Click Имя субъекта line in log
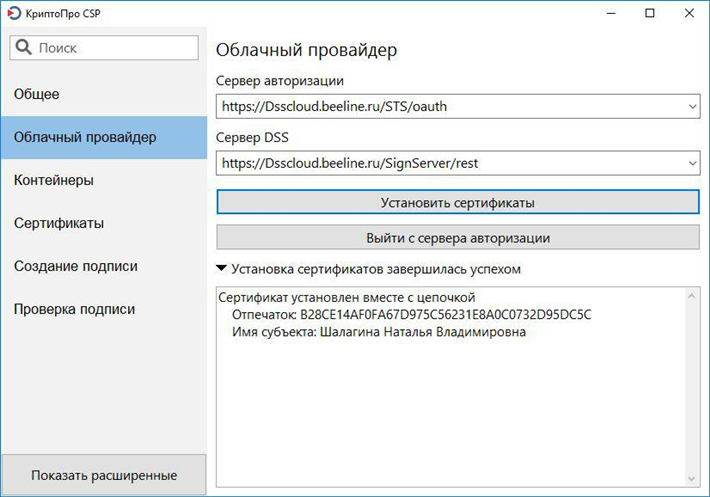This screenshot has width=710, height=497. point(379,332)
